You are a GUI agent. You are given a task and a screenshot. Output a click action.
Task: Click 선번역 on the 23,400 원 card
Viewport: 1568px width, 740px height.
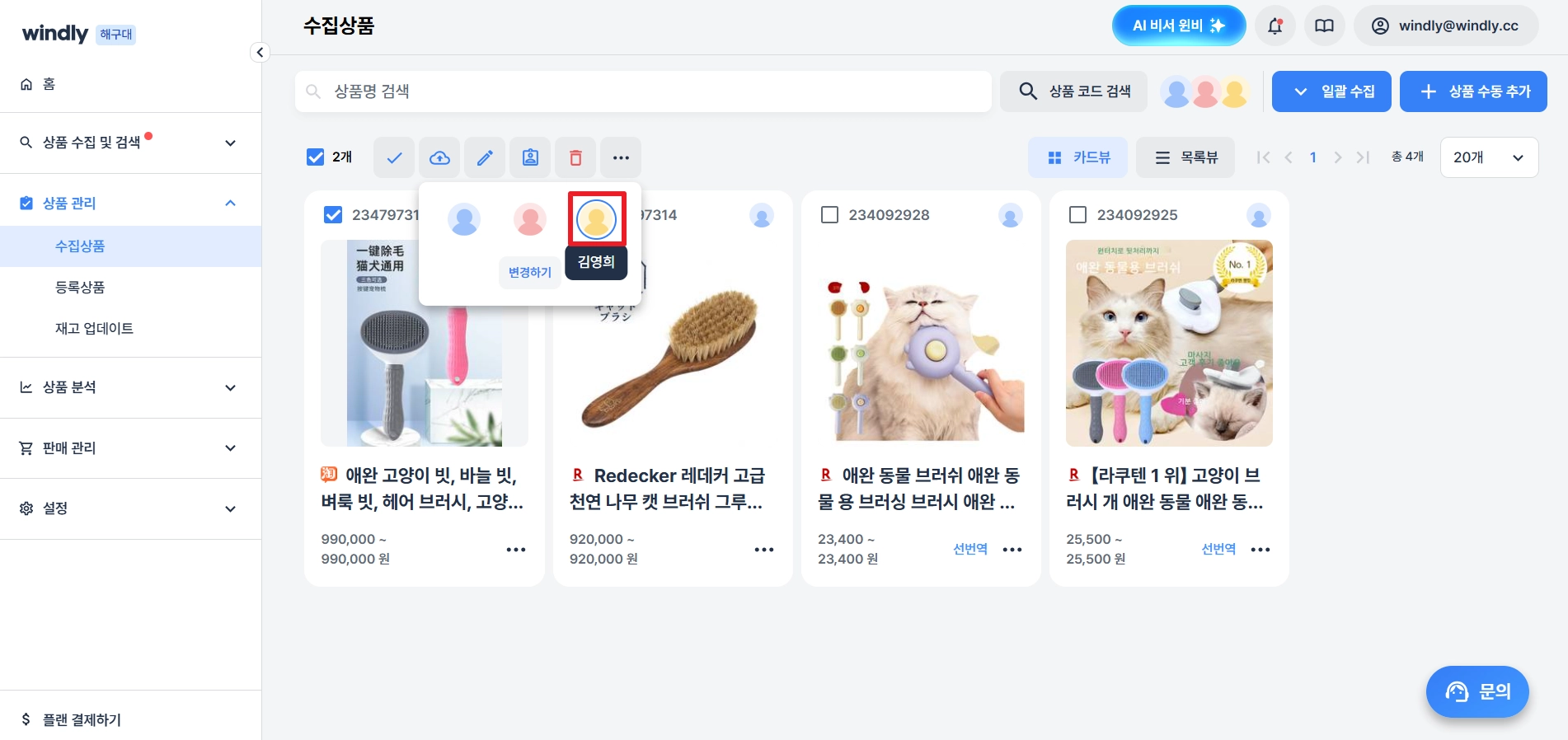970,550
